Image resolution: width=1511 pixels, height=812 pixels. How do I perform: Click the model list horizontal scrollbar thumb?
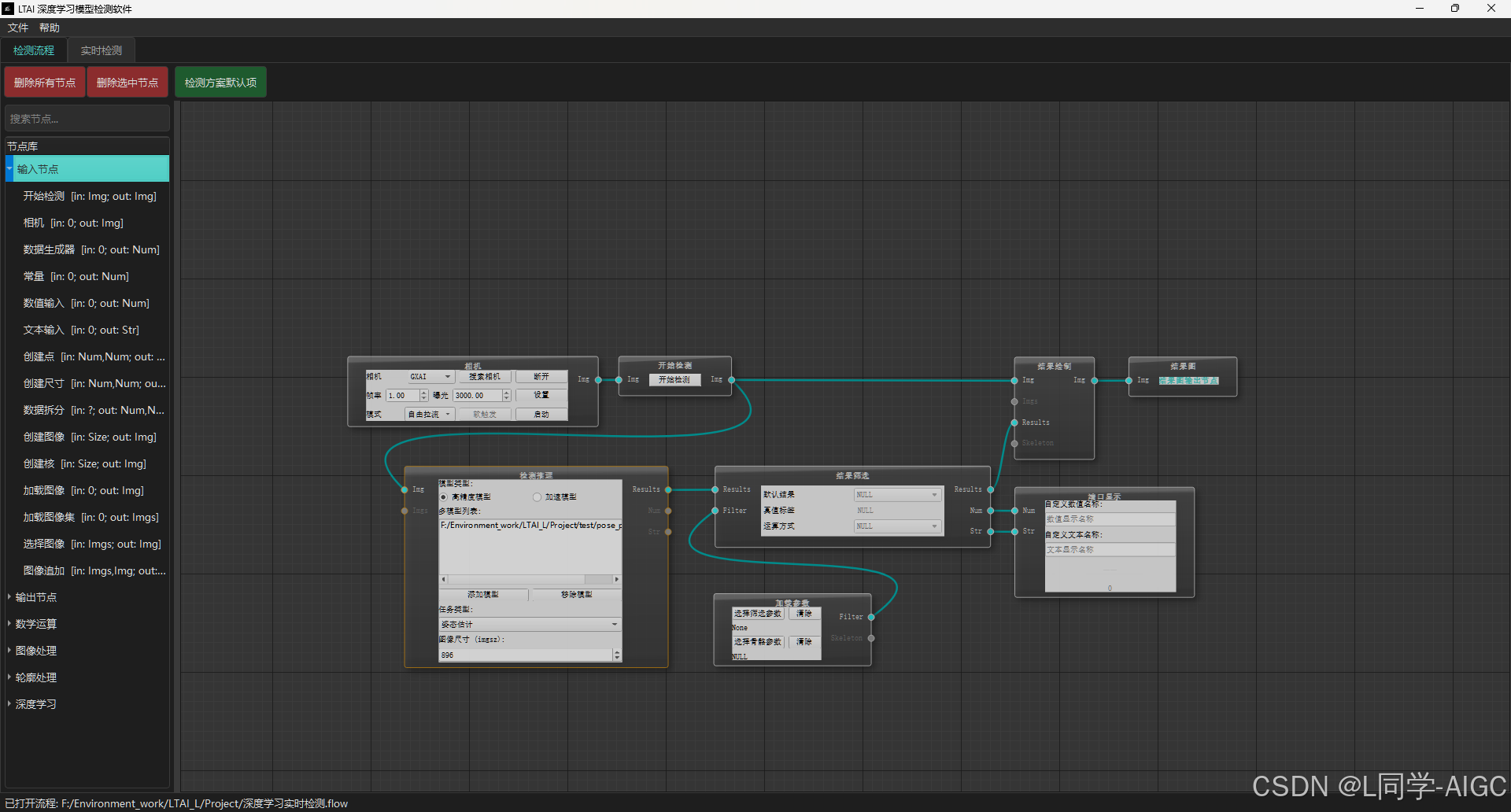coord(598,579)
